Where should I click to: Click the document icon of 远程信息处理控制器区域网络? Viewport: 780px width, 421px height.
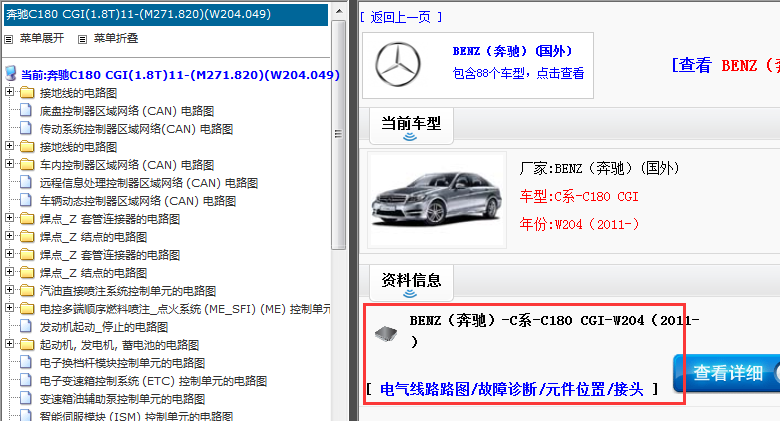pyautogui.click(x=25, y=183)
